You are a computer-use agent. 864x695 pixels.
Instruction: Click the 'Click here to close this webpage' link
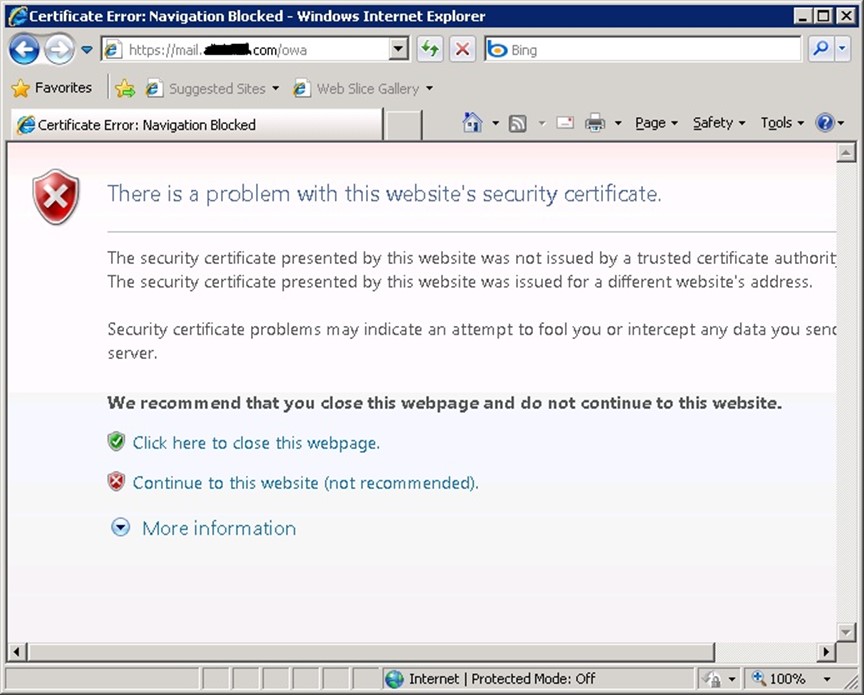point(256,443)
